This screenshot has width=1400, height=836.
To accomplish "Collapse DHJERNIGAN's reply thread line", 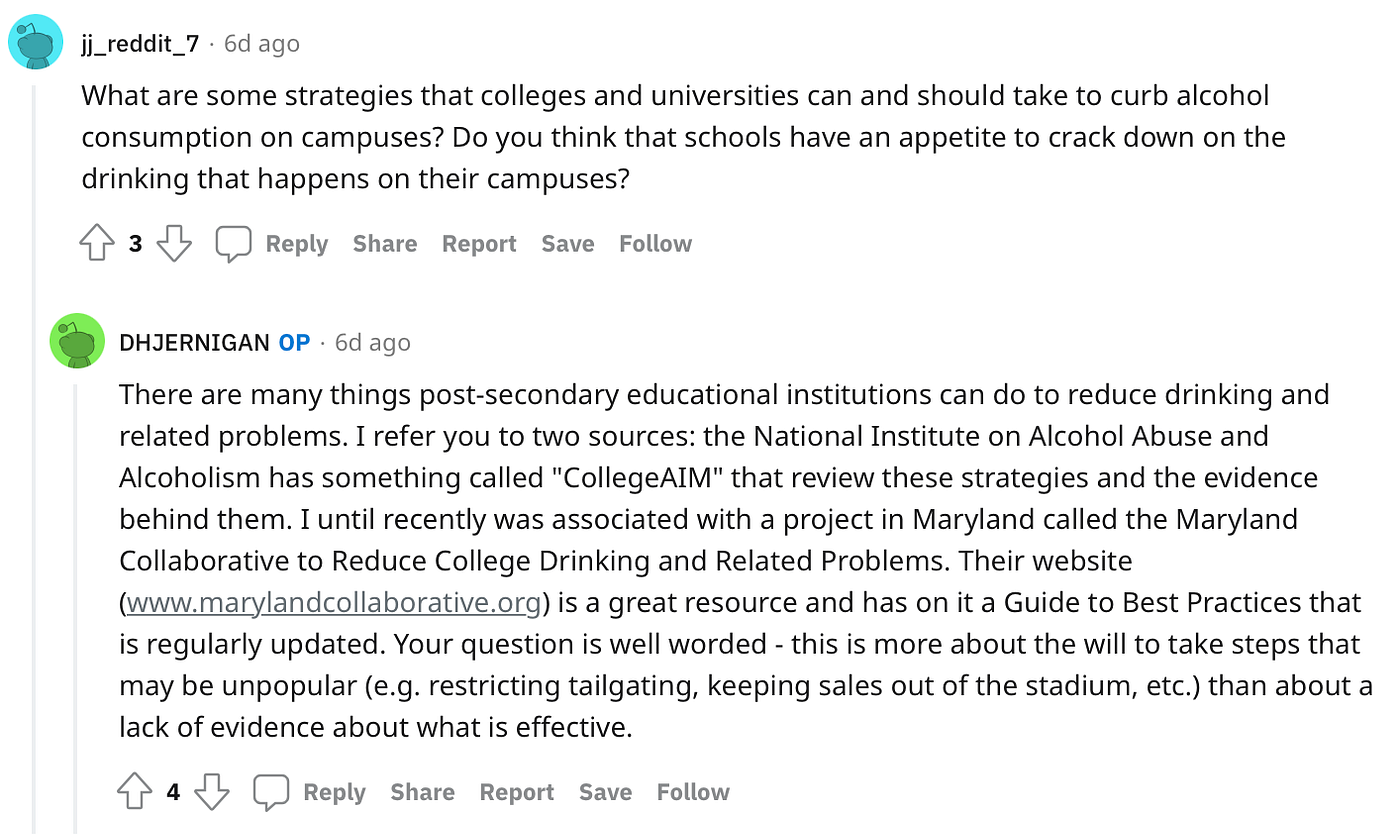I will coord(76,600).
